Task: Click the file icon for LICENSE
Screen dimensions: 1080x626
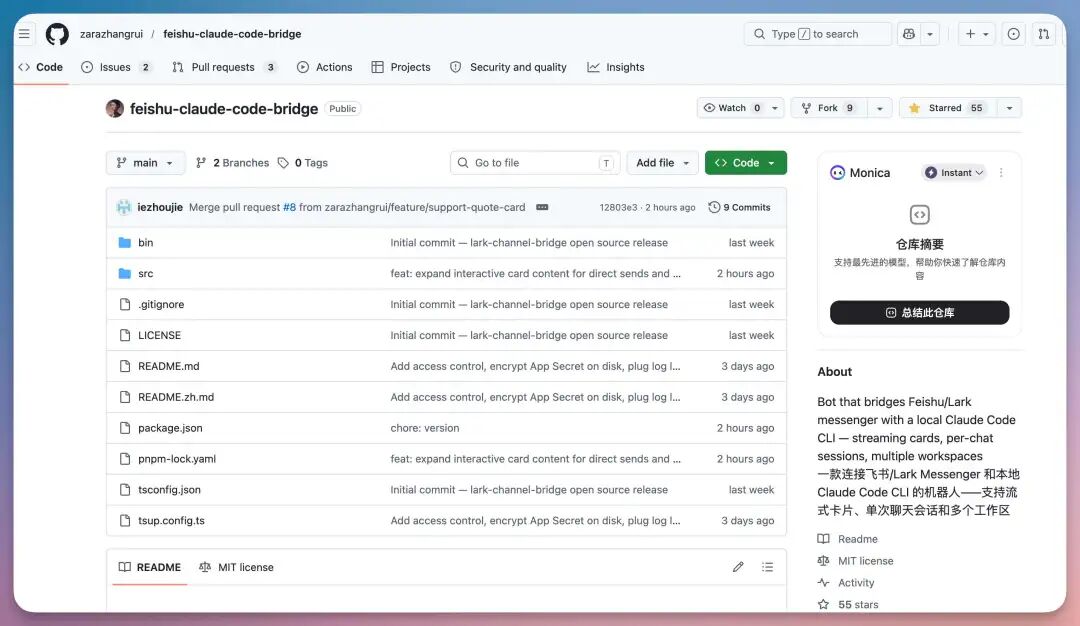Action: click(125, 335)
